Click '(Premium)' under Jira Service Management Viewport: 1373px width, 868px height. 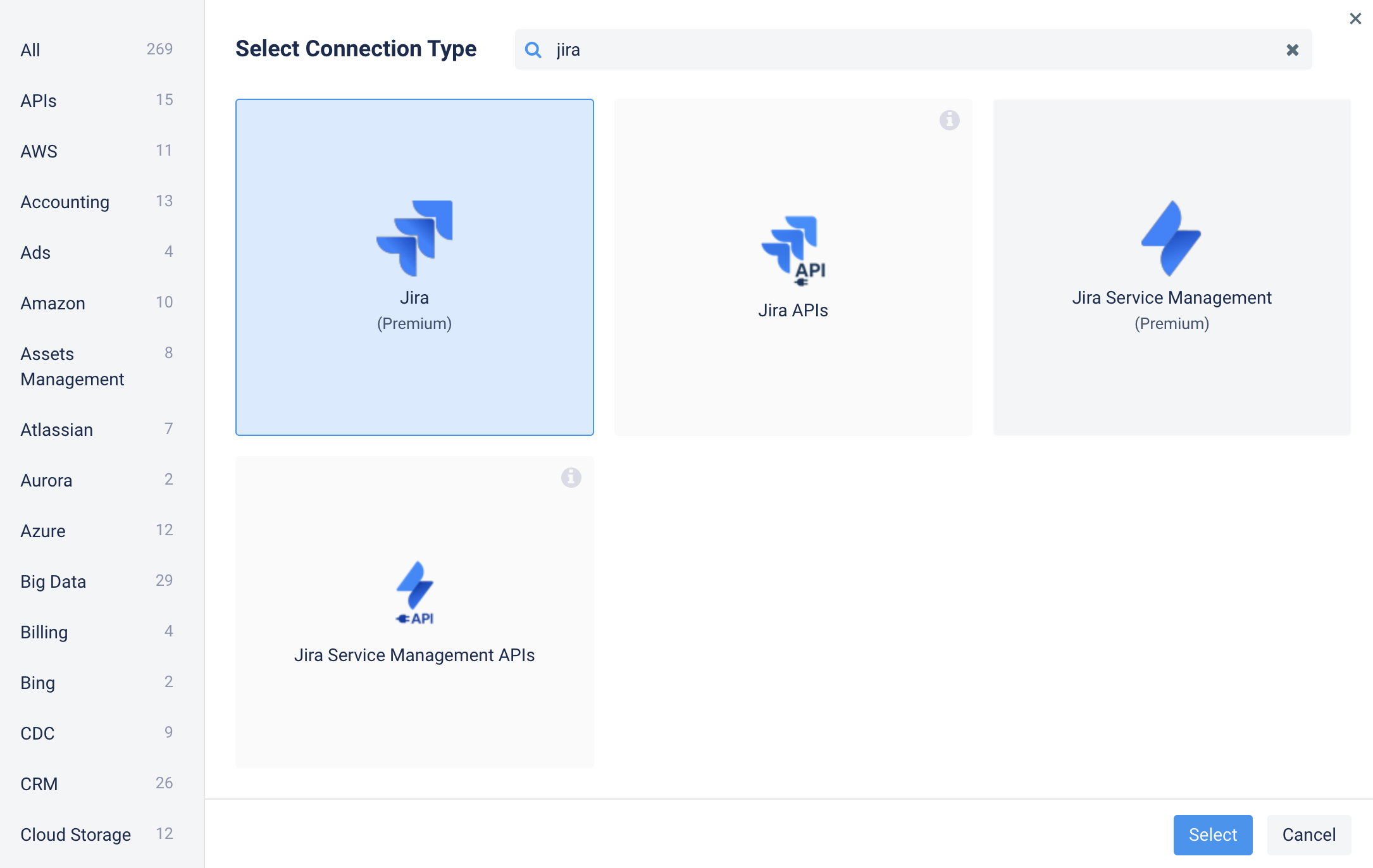(1172, 323)
